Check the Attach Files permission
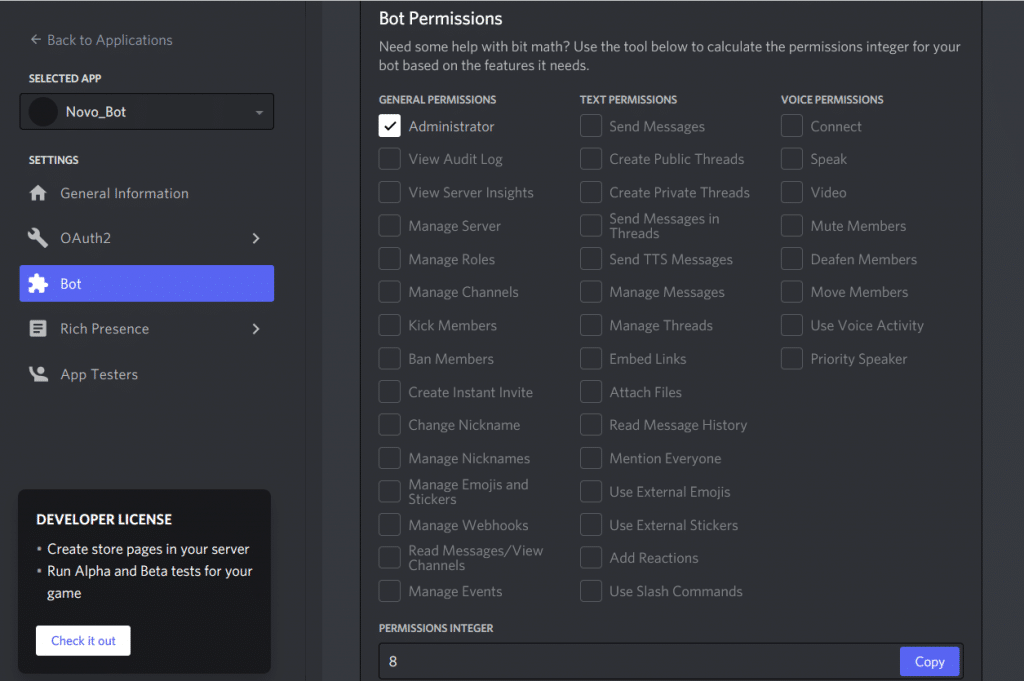This screenshot has width=1024, height=681. (591, 392)
